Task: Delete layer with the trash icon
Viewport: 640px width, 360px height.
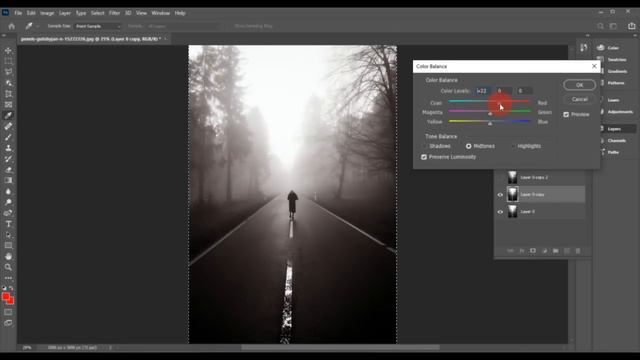Action: click(x=578, y=251)
